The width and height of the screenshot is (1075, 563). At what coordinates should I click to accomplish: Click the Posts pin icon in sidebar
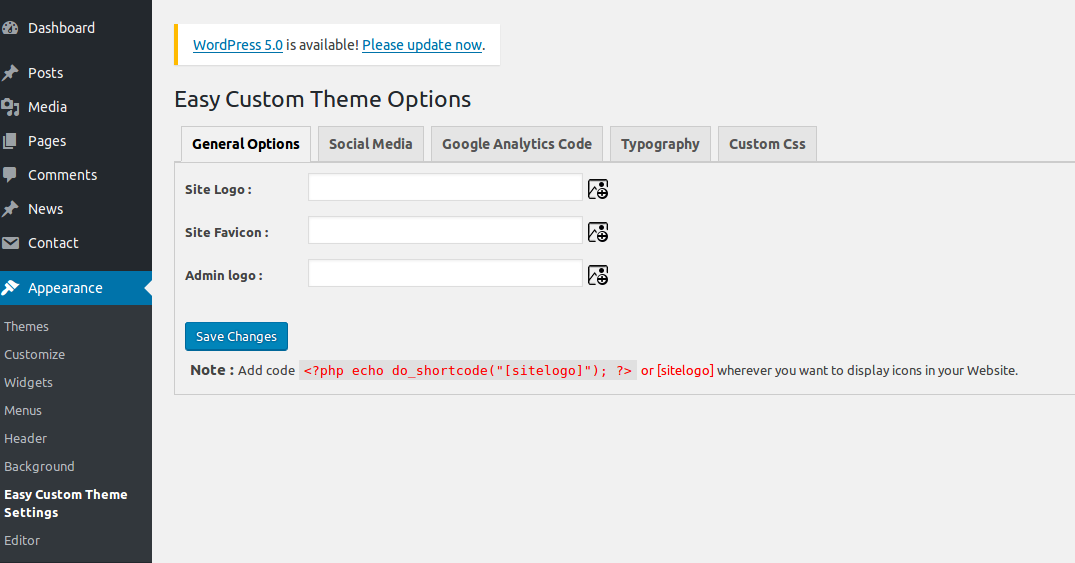click(x=10, y=73)
